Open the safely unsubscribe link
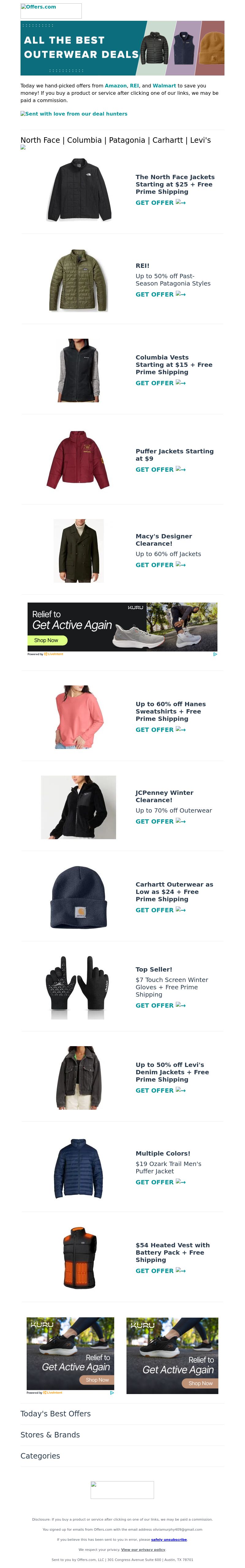Screen dimensions: 245x1568 coord(169,1539)
